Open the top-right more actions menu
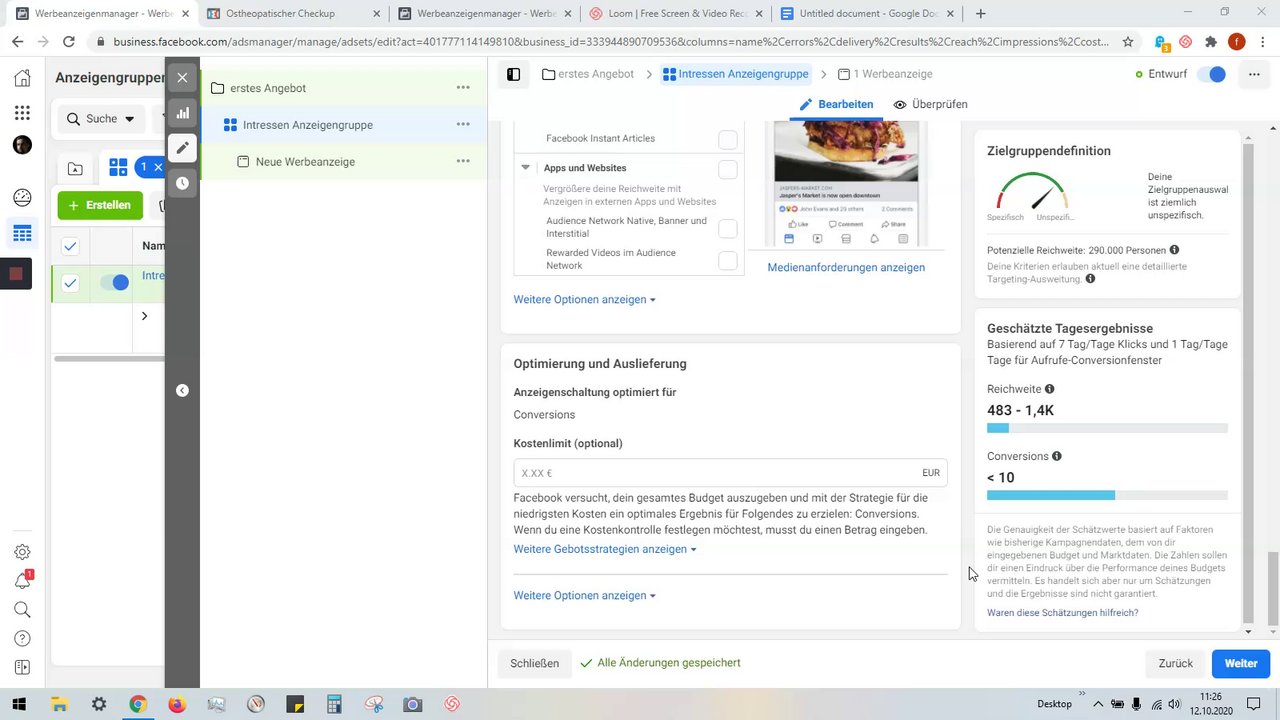The image size is (1280, 720). click(x=1254, y=75)
